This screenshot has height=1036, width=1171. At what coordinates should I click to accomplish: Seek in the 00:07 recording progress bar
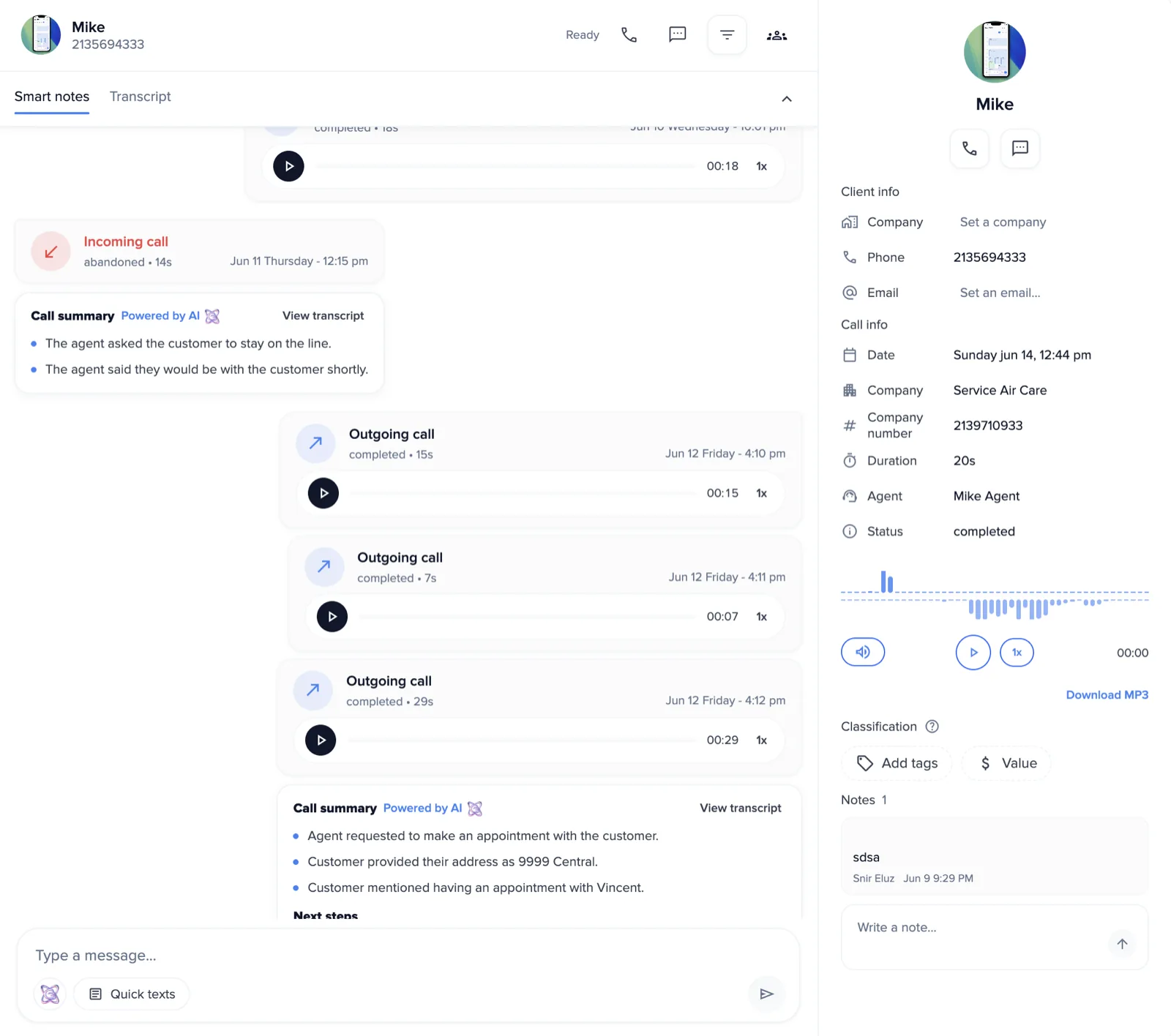point(527,617)
